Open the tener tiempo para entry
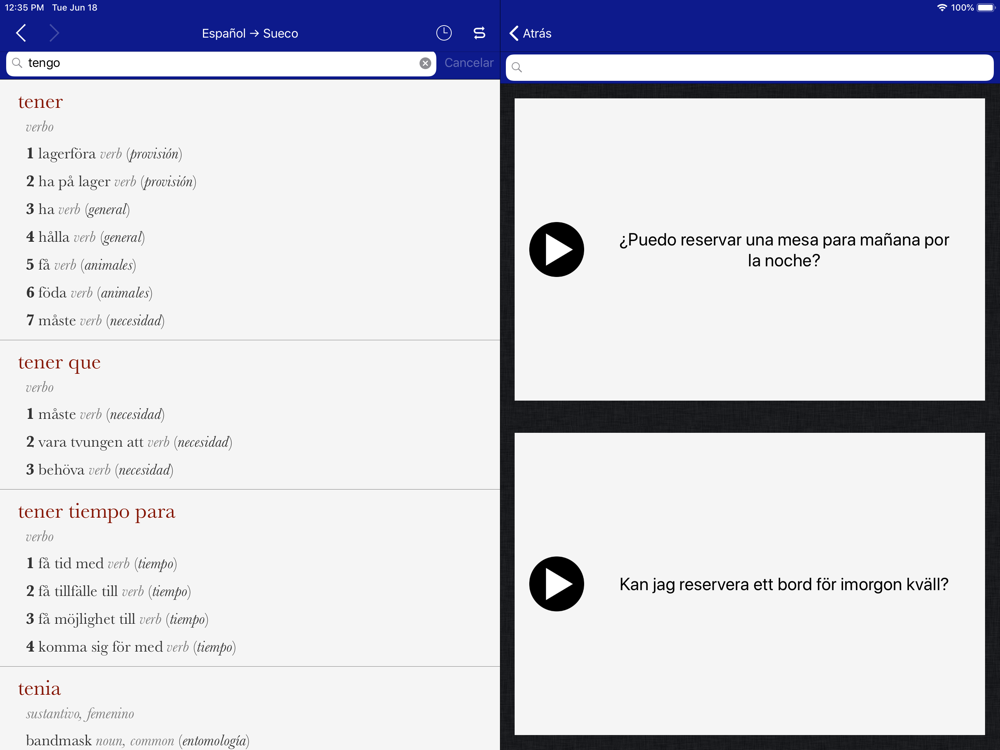The image size is (1000, 750). click(96, 511)
